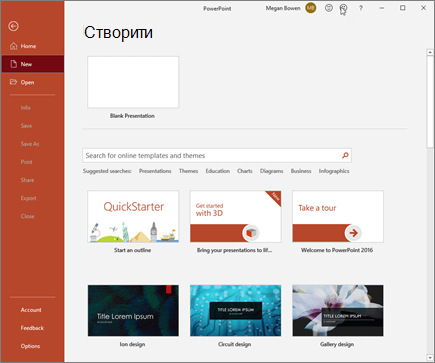Select the New tab in sidebar

33,64
